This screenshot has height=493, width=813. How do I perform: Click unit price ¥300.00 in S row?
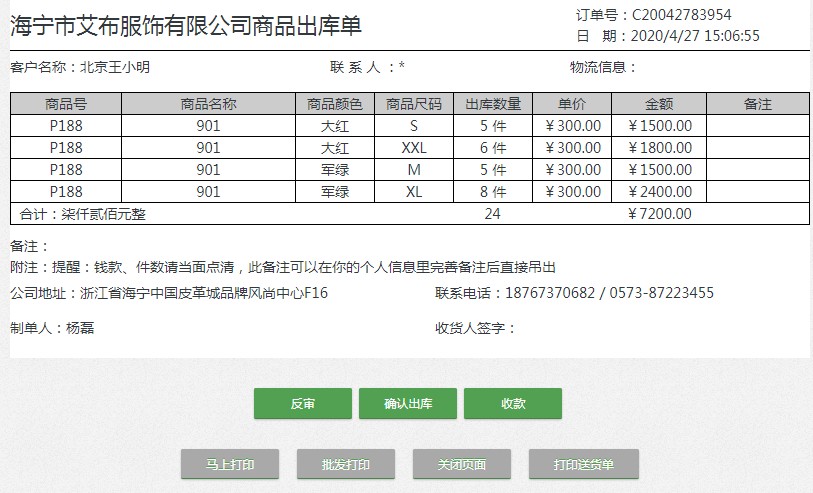pos(572,126)
